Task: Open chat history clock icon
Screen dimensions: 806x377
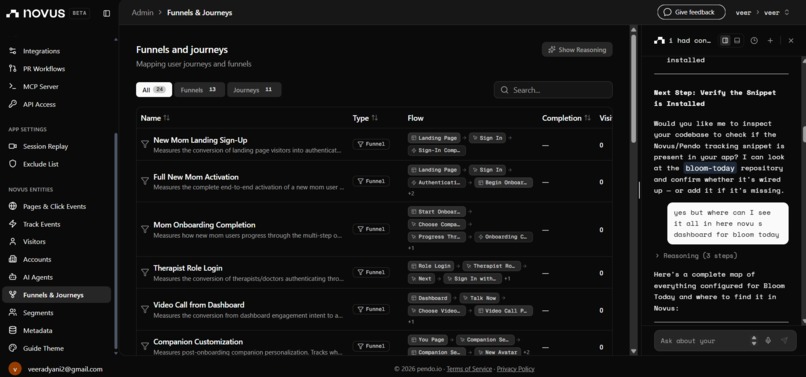Action: 754,41
